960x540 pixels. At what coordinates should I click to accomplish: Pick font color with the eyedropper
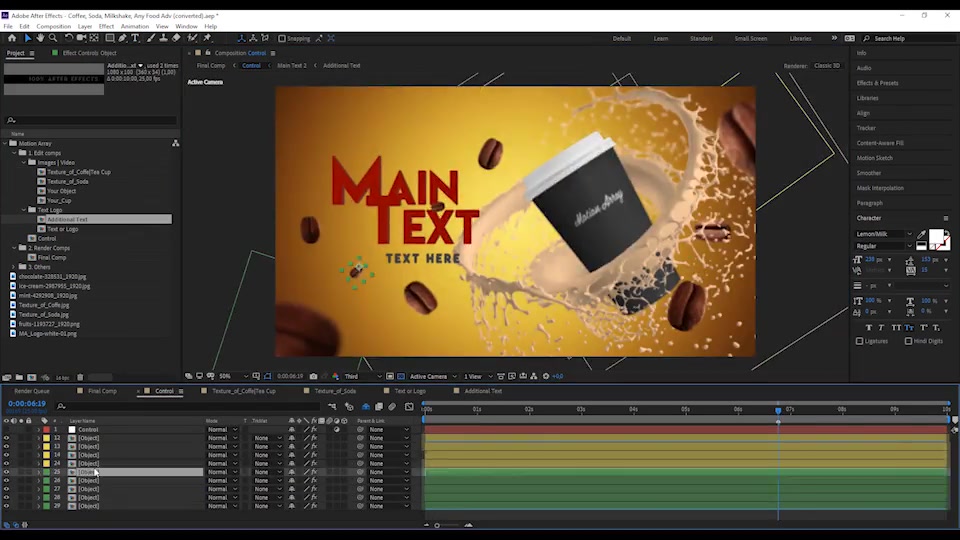pos(921,234)
